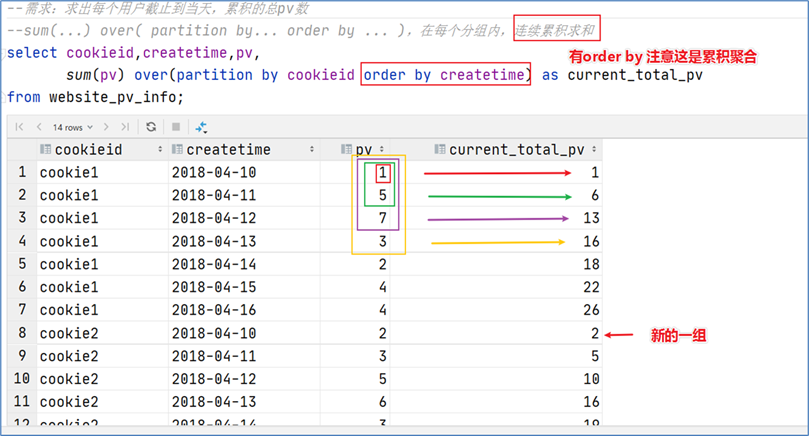This screenshot has width=809, height=436.
Task: Click the pv column table icon
Action: (x=346, y=149)
